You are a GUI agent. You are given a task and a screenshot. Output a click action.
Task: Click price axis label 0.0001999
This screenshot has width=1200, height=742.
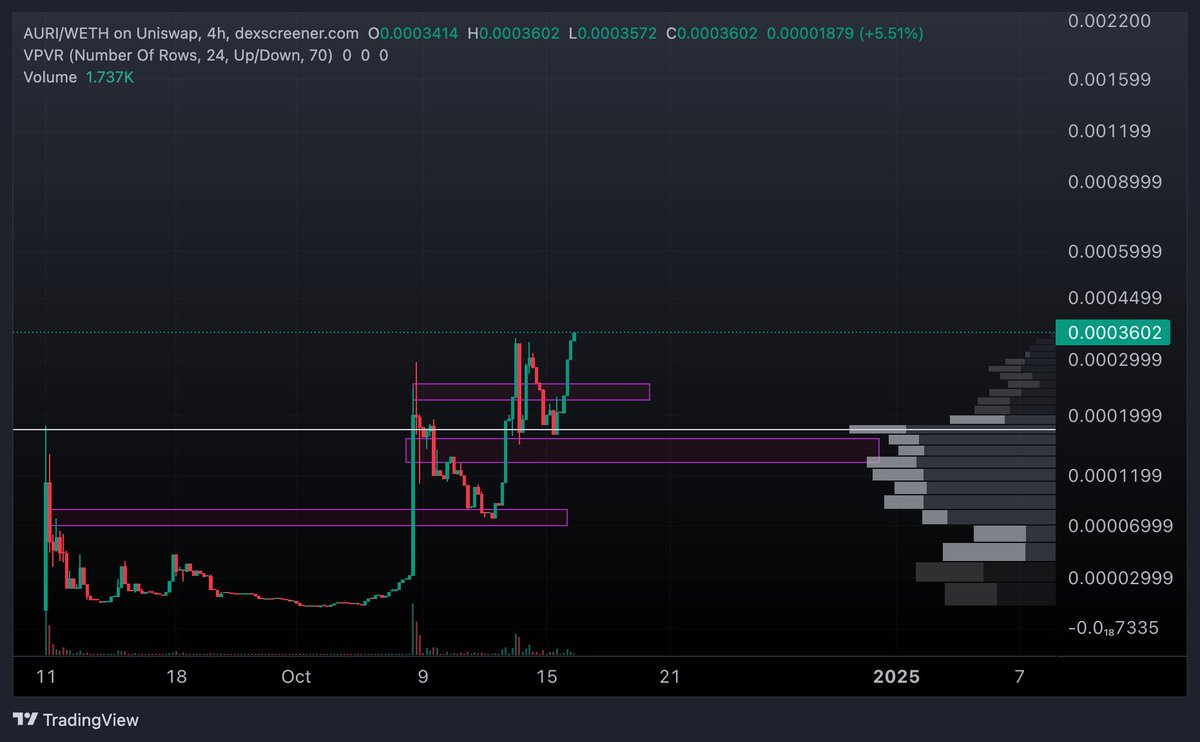[1115, 415]
